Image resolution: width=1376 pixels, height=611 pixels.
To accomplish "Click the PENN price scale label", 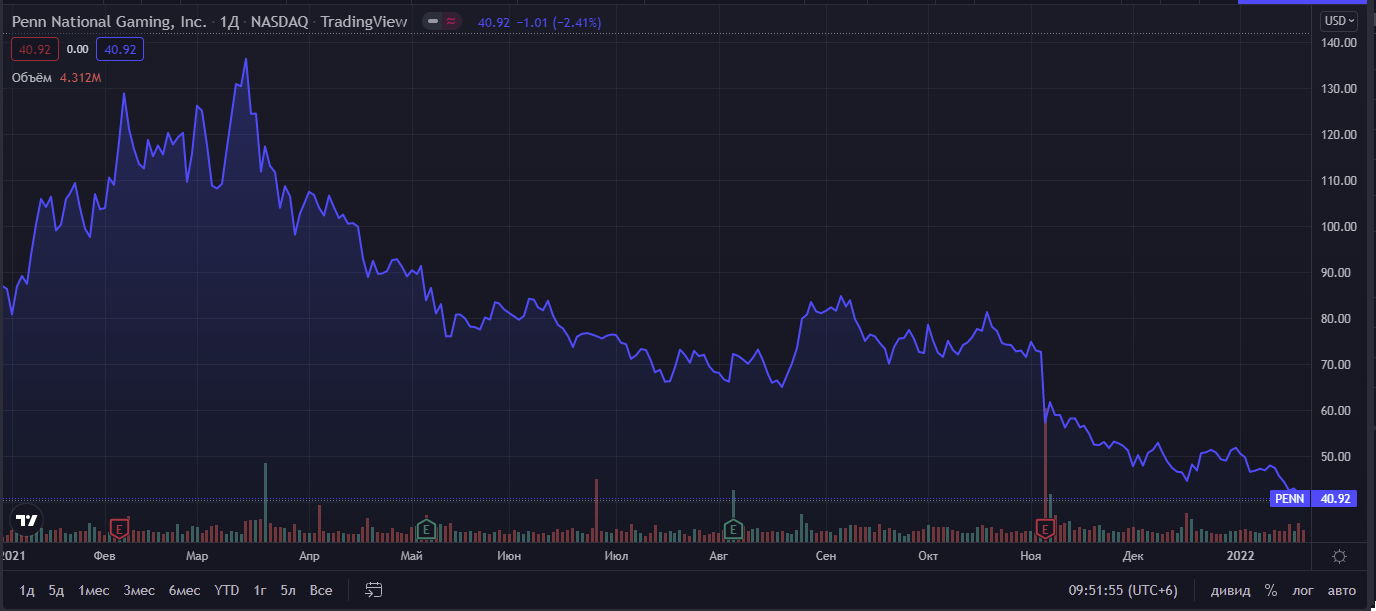I will pyautogui.click(x=1290, y=498).
